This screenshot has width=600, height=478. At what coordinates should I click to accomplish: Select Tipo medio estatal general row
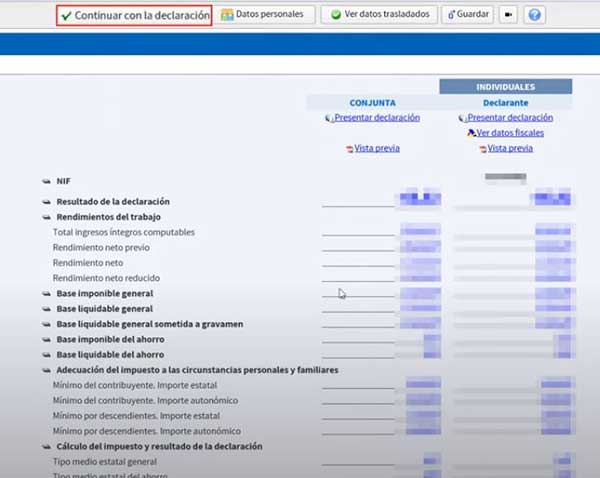point(105,462)
